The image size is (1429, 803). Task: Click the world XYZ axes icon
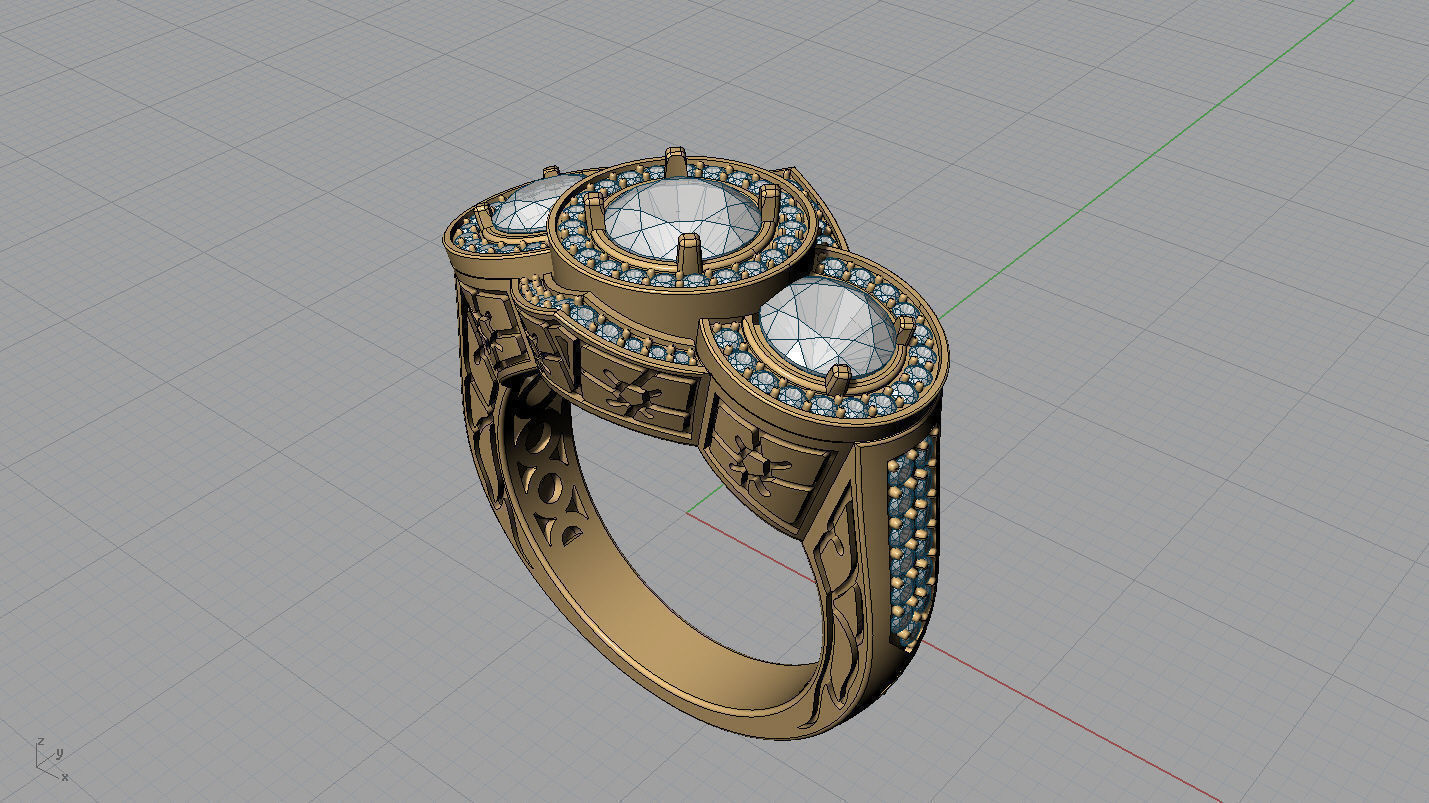pos(50,760)
